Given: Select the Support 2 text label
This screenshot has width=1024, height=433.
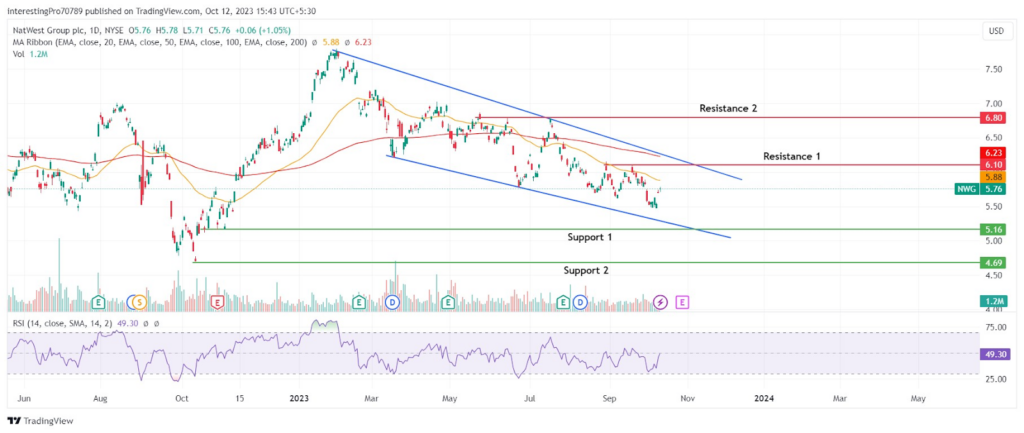Looking at the screenshot, I should point(587,270).
